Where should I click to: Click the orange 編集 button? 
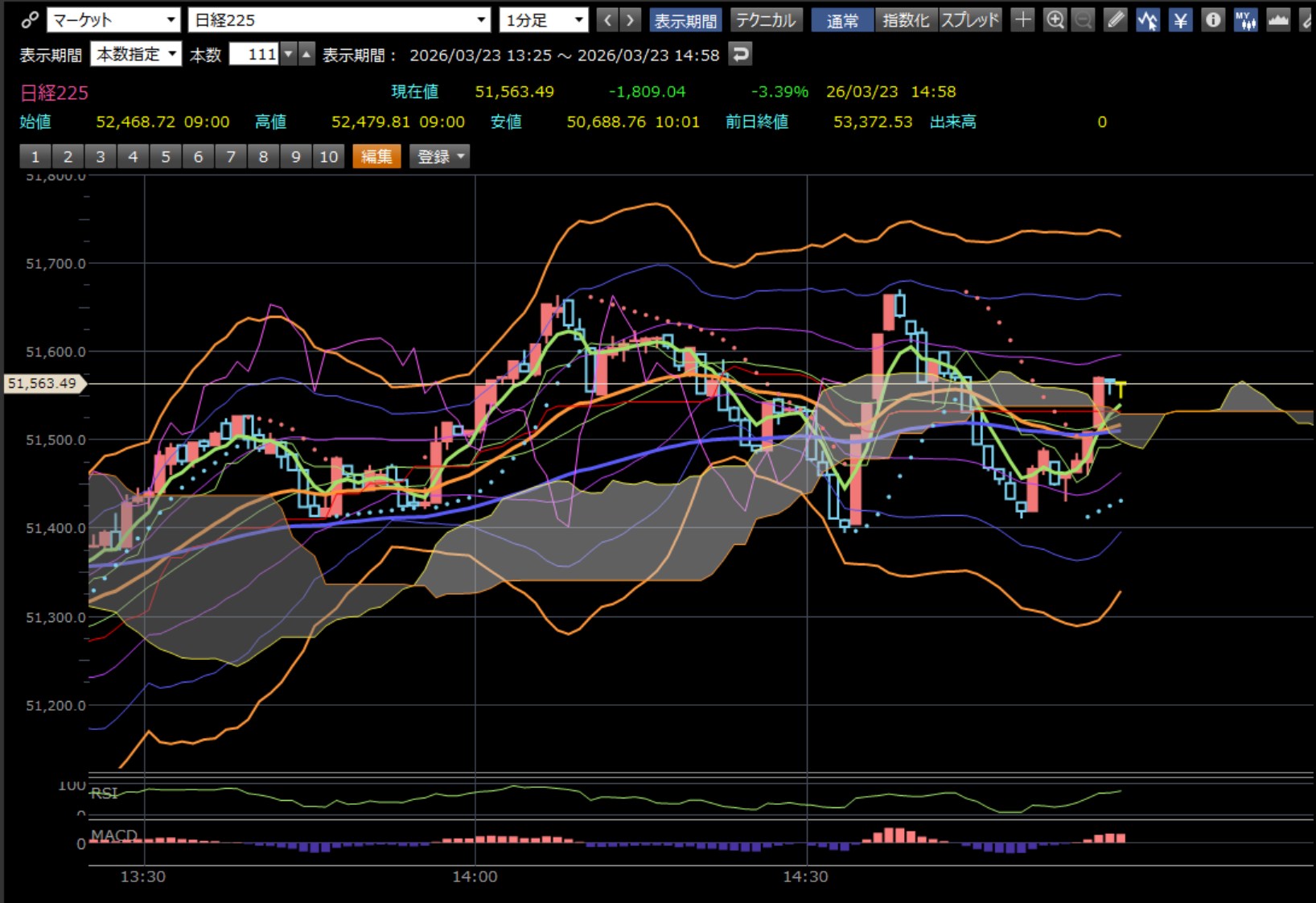coord(376,157)
